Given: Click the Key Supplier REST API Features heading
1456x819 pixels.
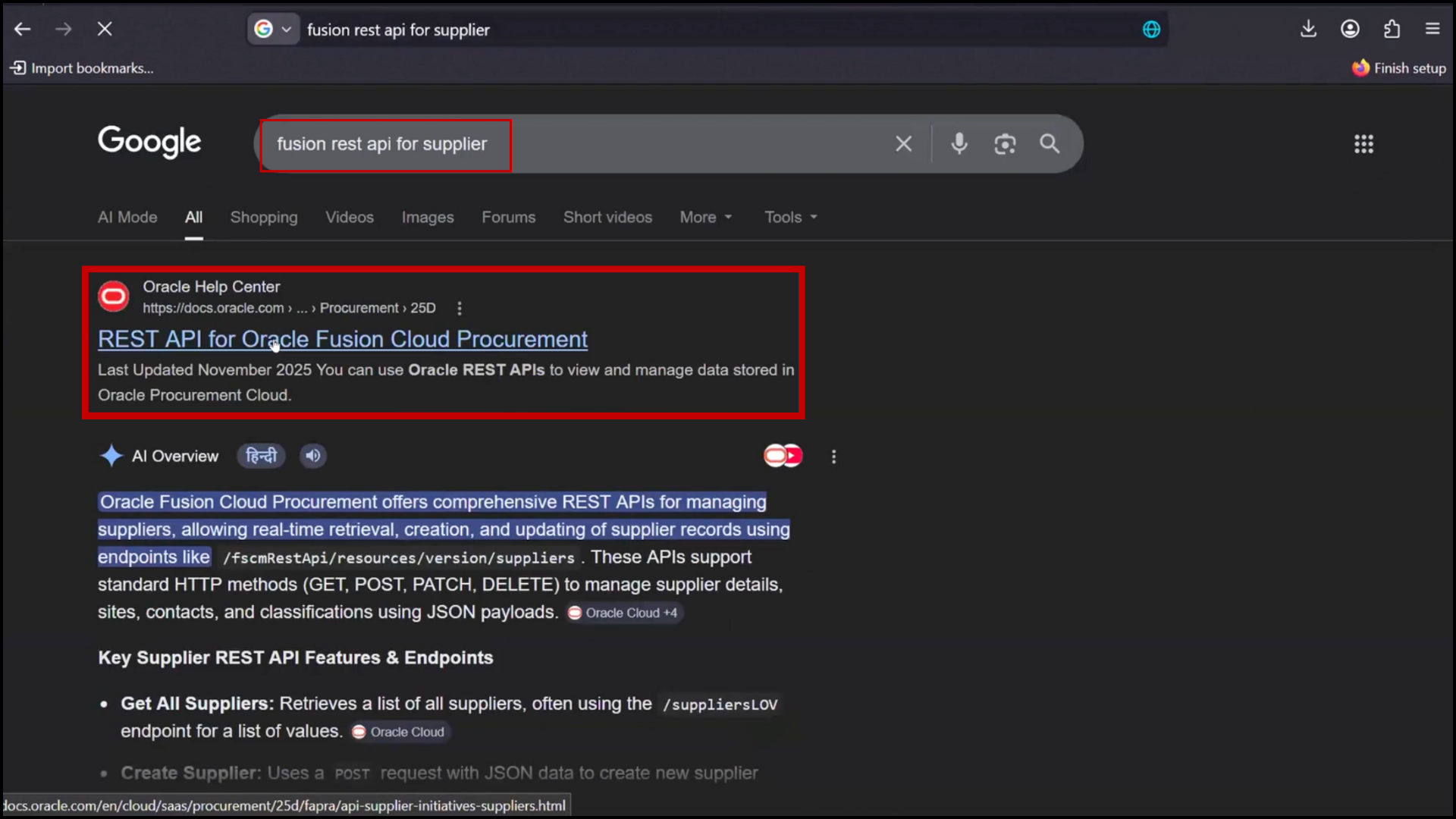Looking at the screenshot, I should coord(296,657).
